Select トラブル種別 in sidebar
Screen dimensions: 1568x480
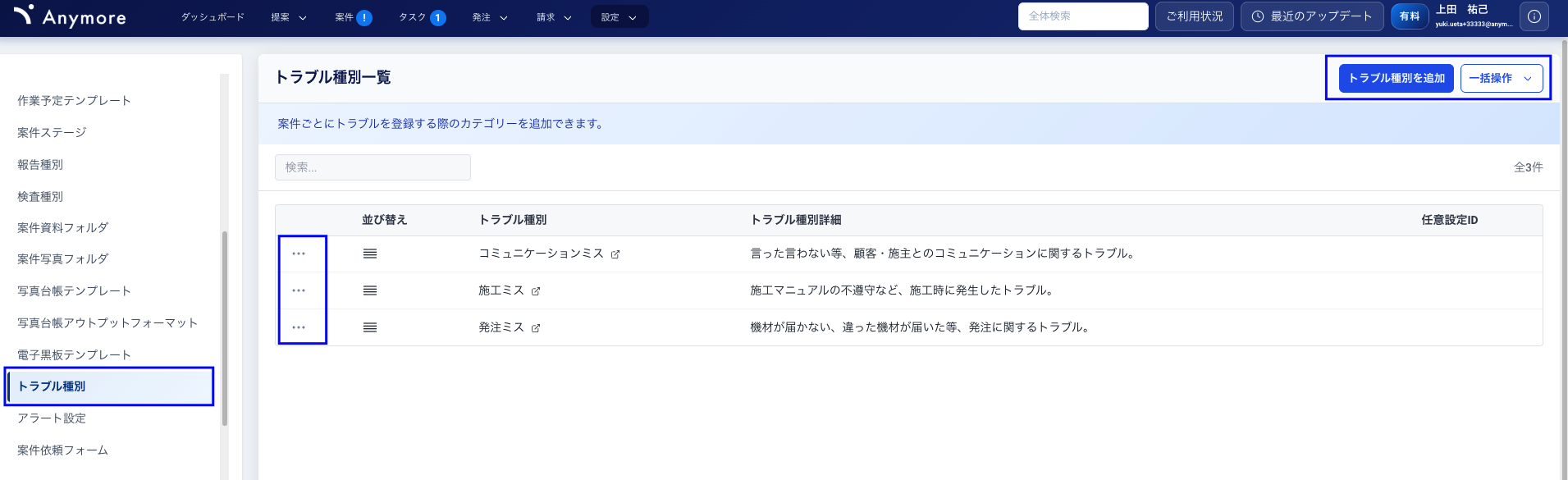click(110, 386)
